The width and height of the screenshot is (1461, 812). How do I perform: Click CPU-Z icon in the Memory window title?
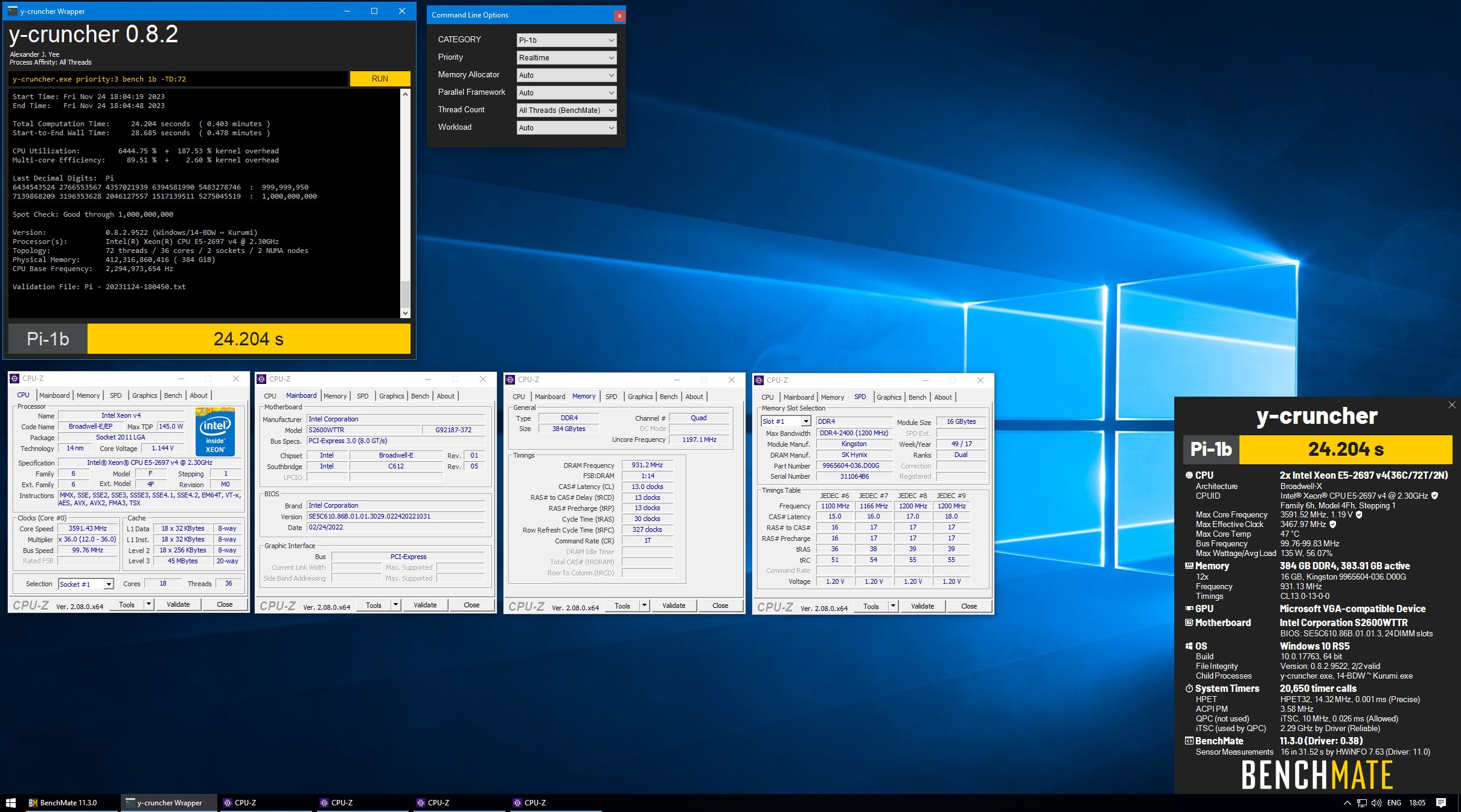click(511, 380)
